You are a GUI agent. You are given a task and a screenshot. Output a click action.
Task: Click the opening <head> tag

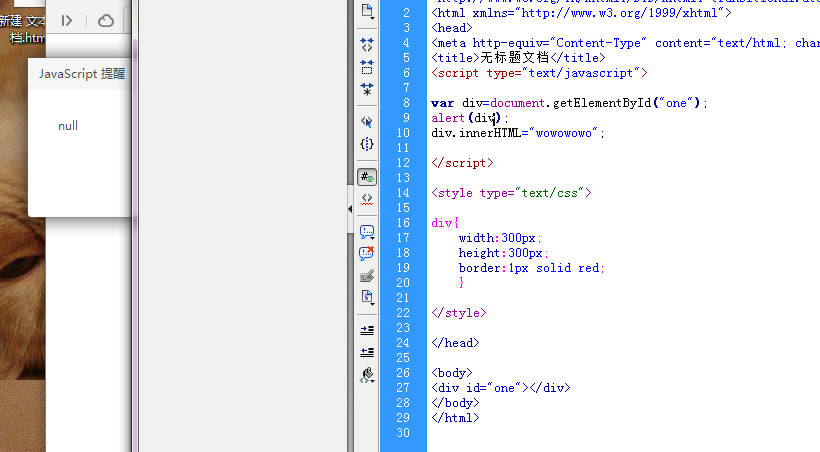point(452,28)
